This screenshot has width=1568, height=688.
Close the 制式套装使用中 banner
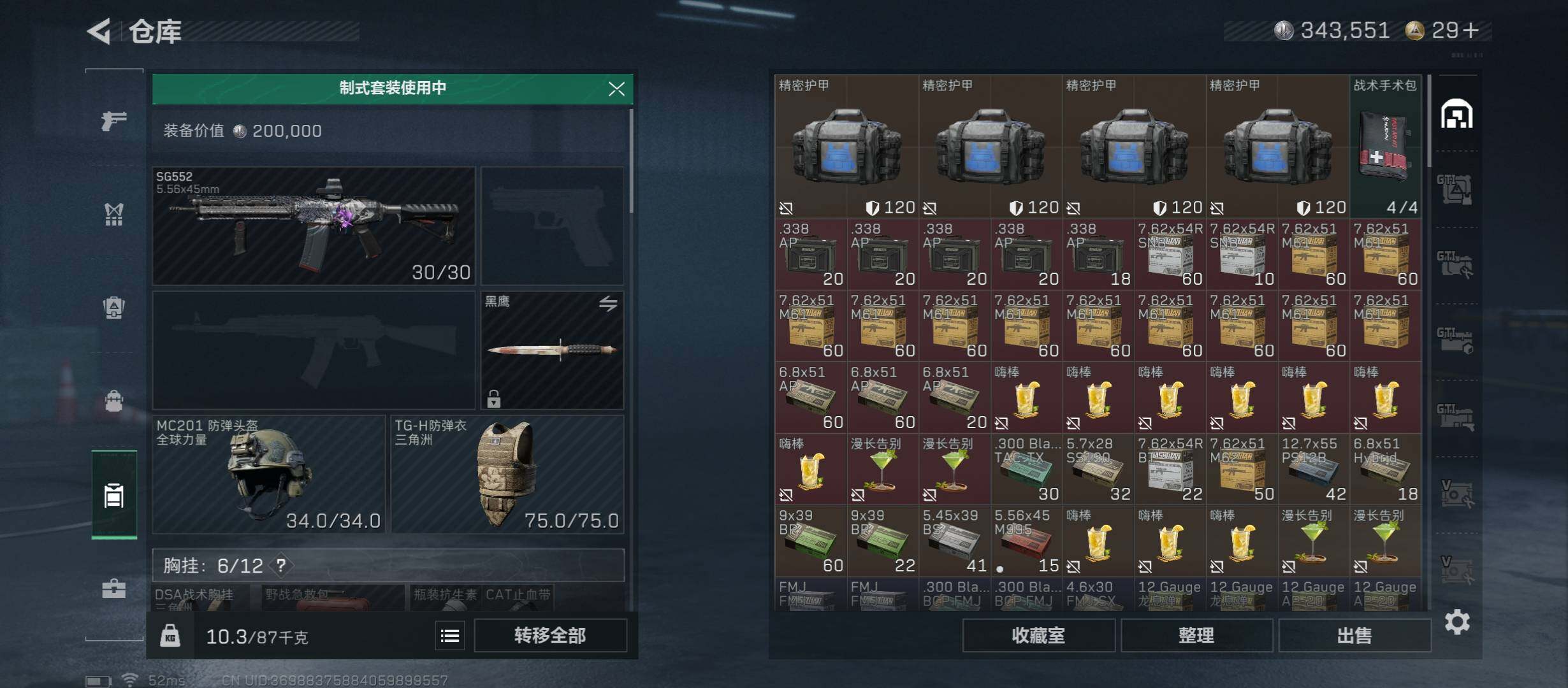616,89
